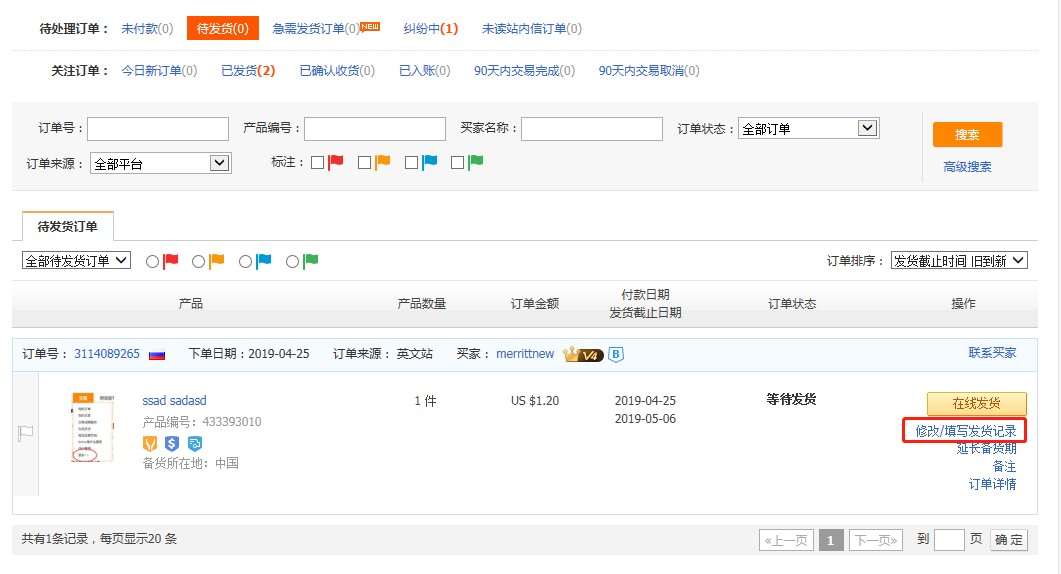Click the V4 crown buyer level badge
Screen dimensions: 1061x574
coord(583,354)
